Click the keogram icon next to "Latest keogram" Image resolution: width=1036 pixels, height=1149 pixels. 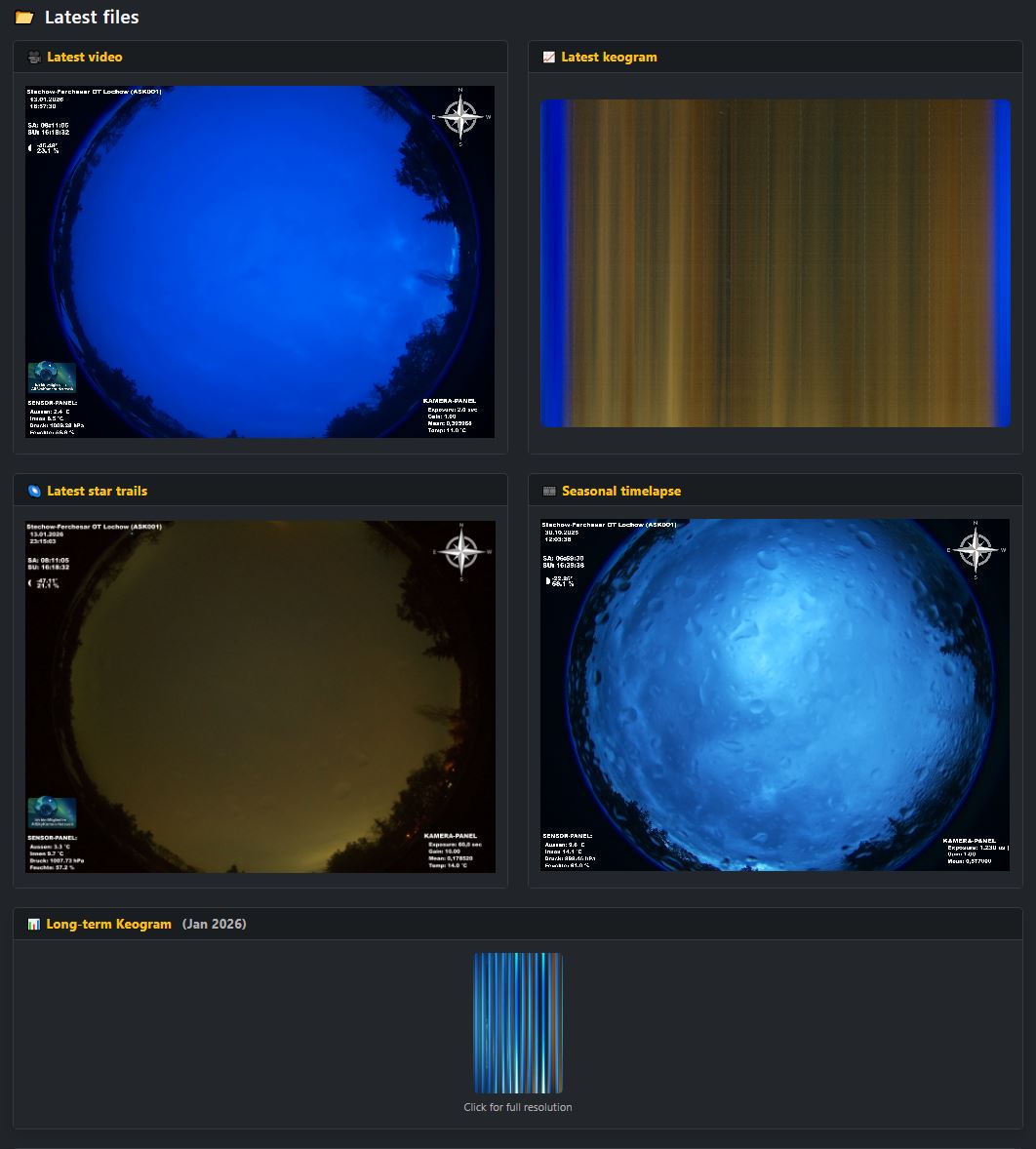click(549, 57)
